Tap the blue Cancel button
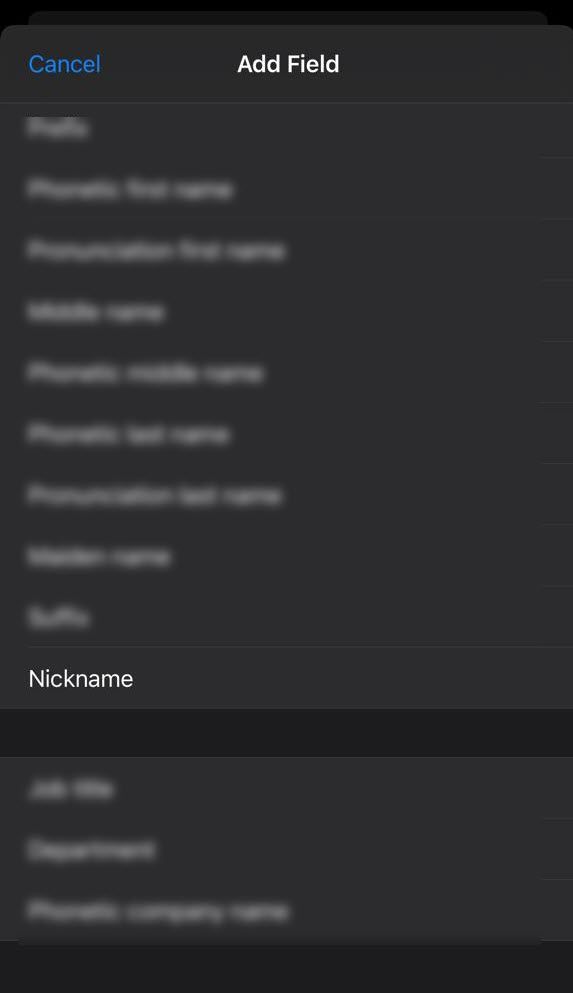The image size is (573, 993). click(x=65, y=64)
